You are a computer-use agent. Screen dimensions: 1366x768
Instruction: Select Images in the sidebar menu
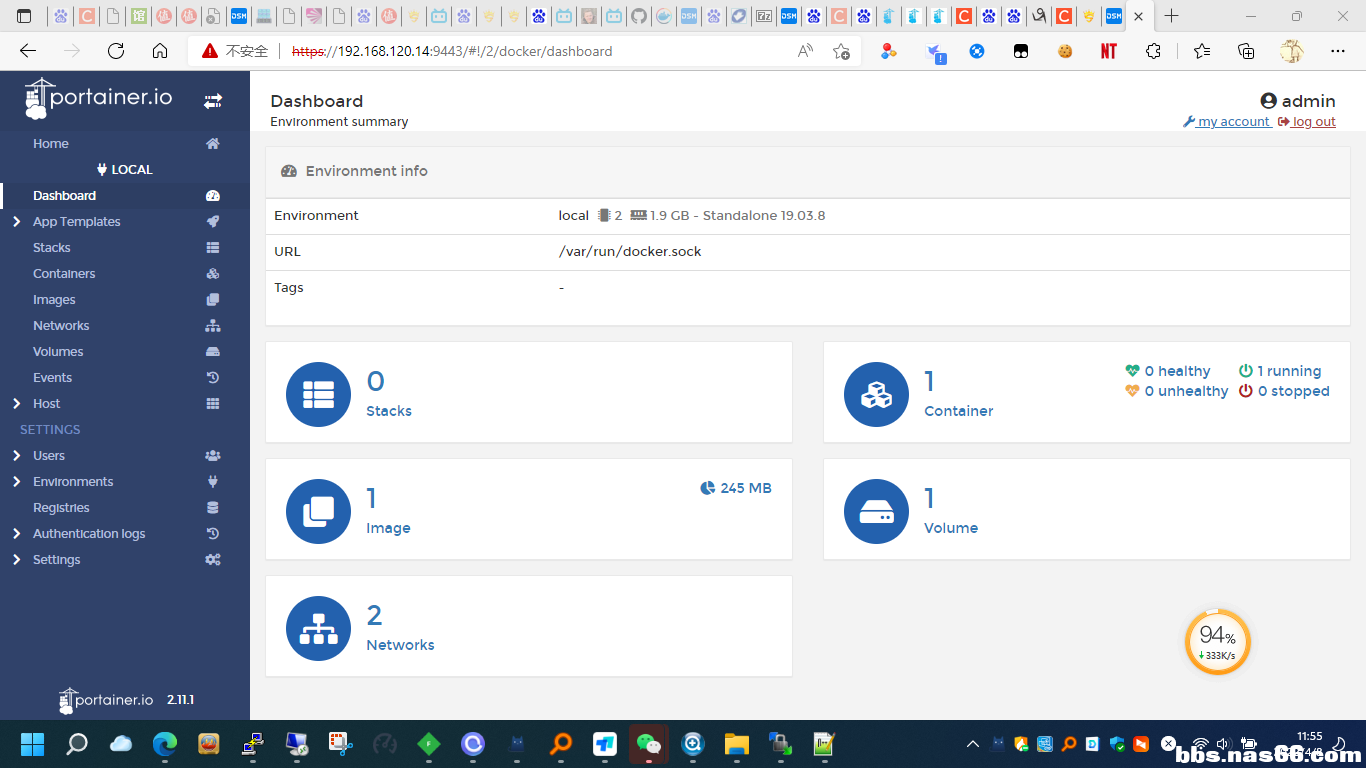pos(54,300)
